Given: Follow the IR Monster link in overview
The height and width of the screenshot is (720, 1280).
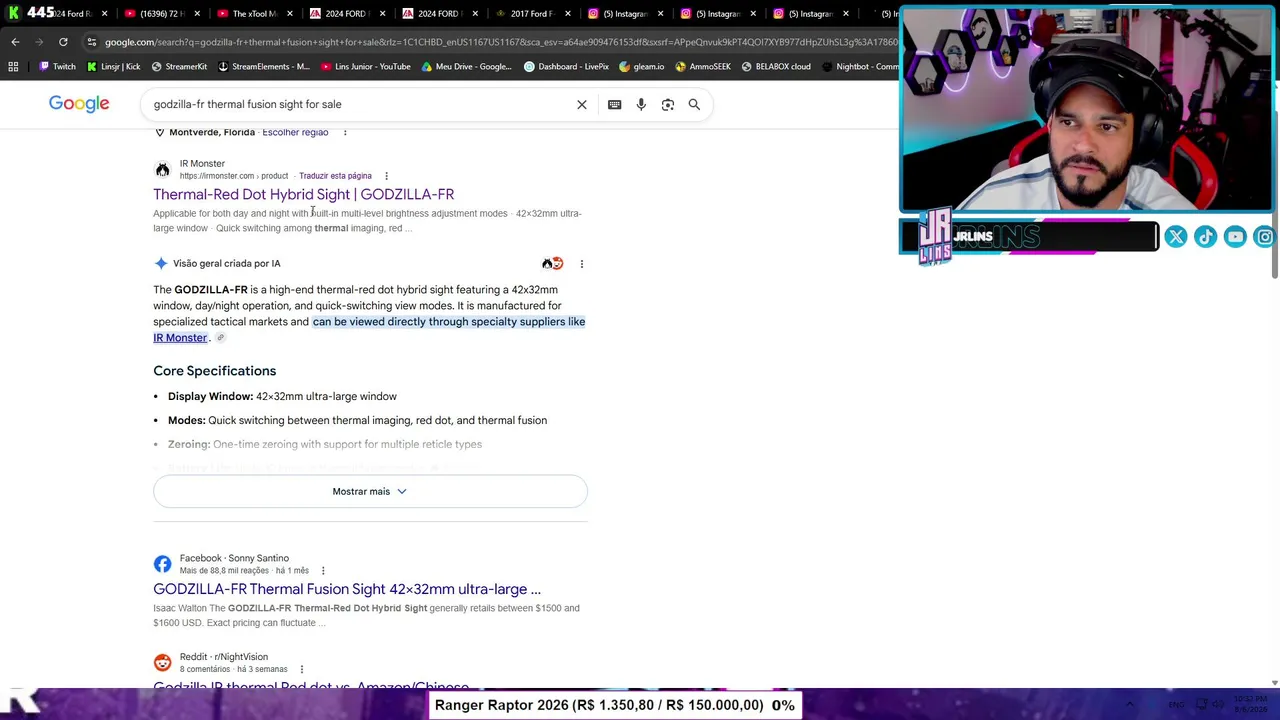Looking at the screenshot, I should coord(180,338).
